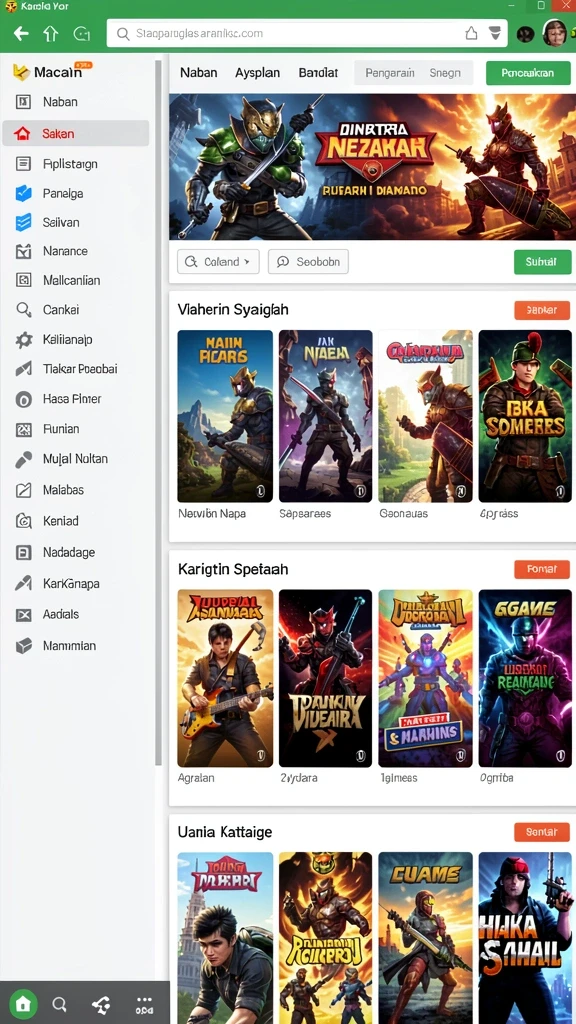This screenshot has height=1024, width=576.
Task: Click the green home icon at bottom
Action: coord(24,1004)
